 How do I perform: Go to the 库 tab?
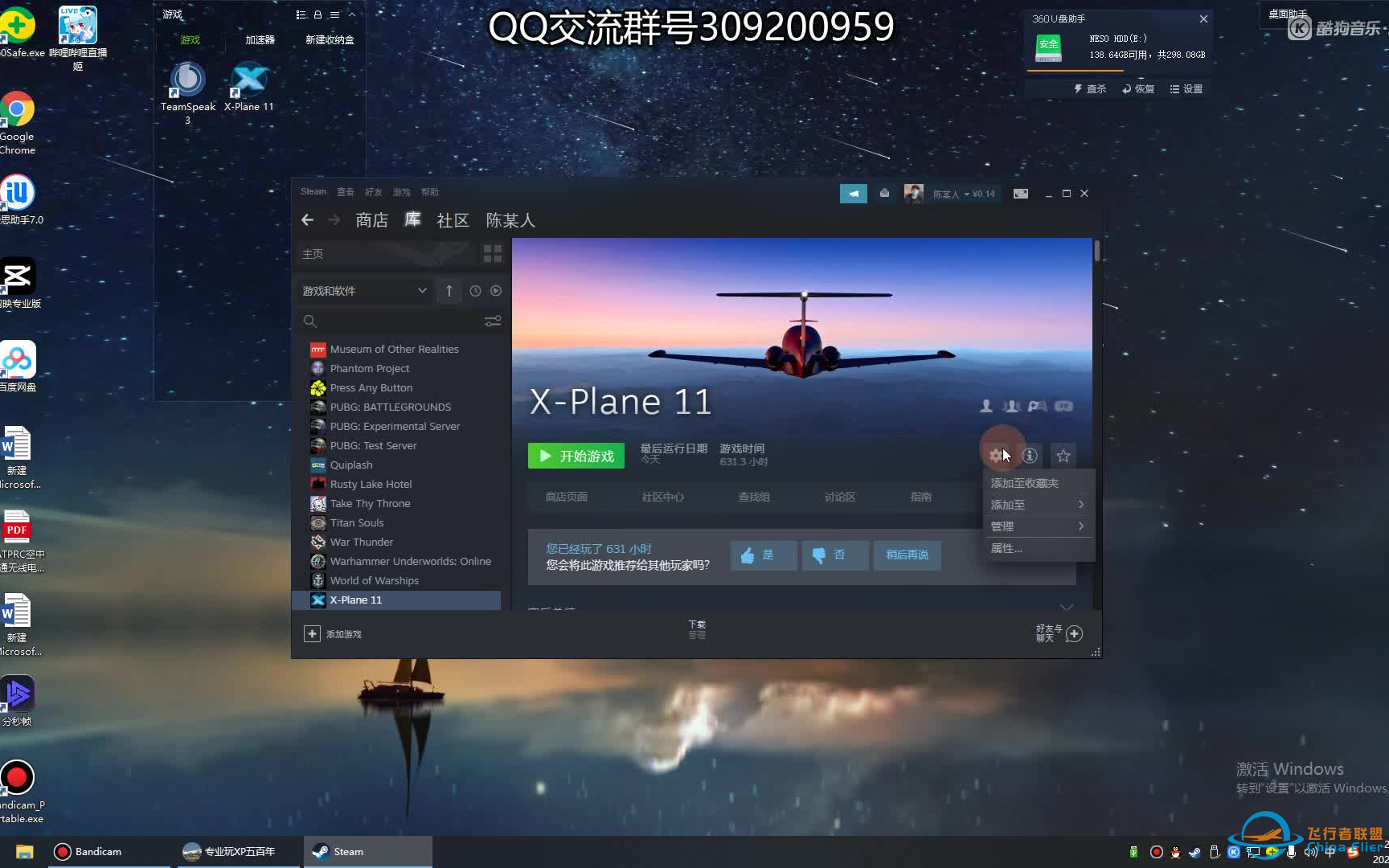click(x=412, y=219)
